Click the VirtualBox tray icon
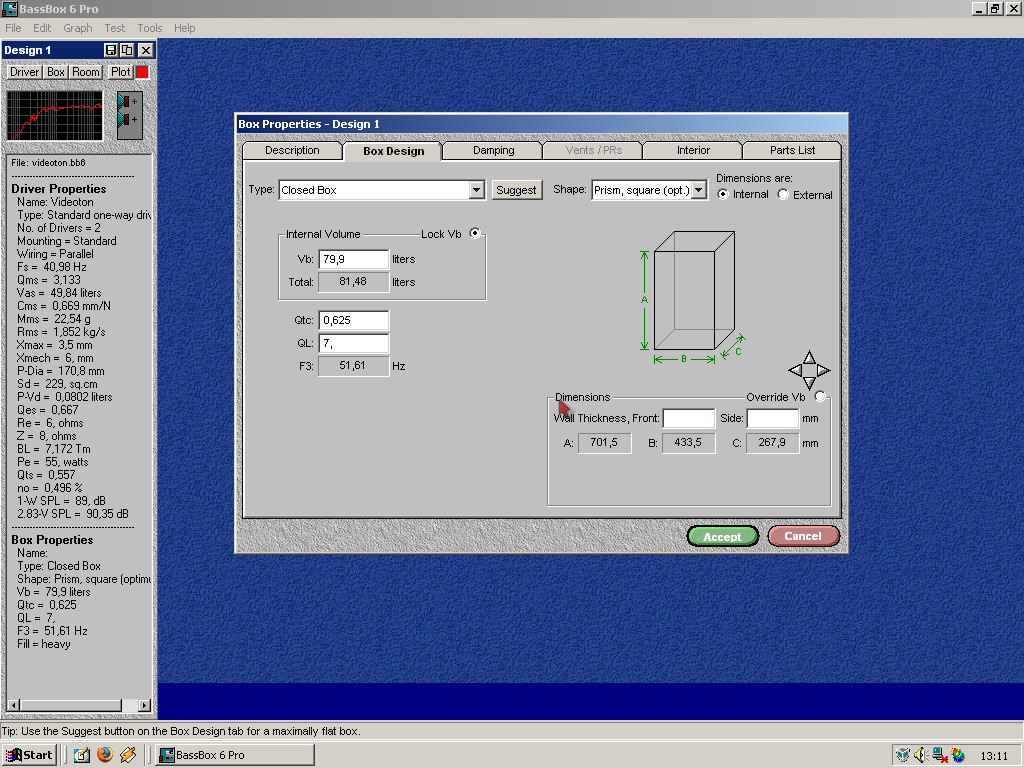The image size is (1024, 768). [903, 755]
